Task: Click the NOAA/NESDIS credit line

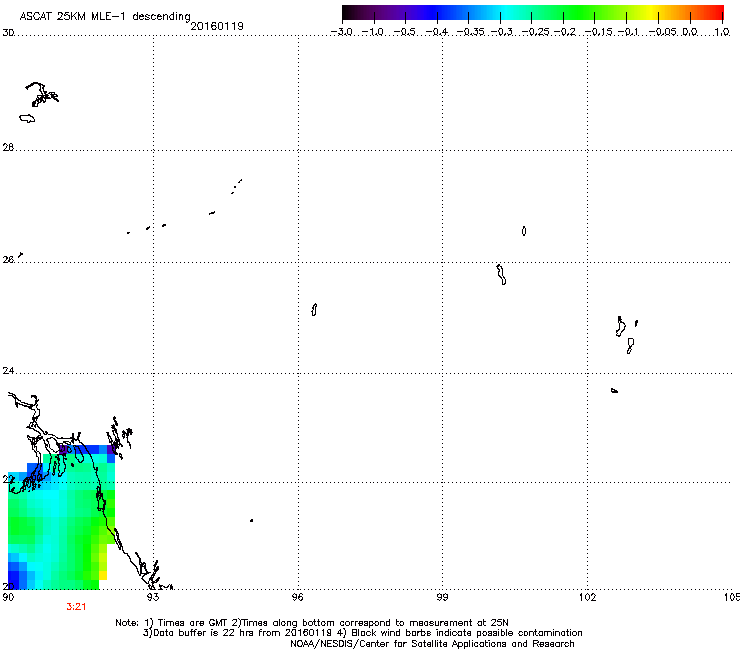Action: tap(432, 644)
